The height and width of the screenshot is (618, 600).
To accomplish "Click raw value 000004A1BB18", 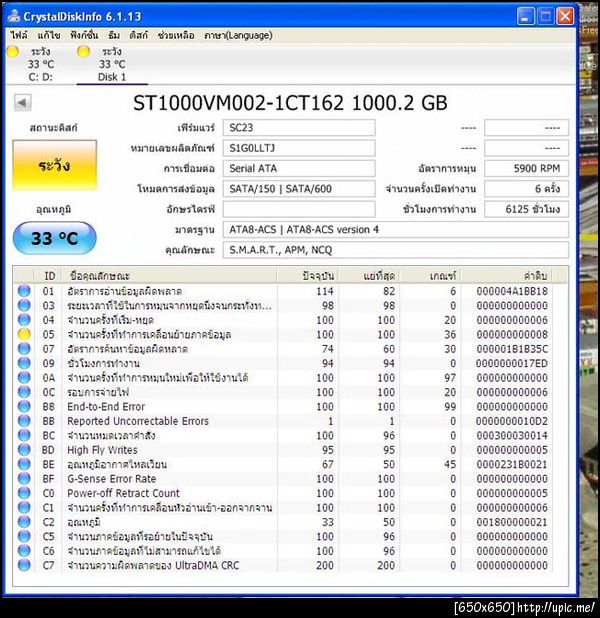I will point(512,291).
